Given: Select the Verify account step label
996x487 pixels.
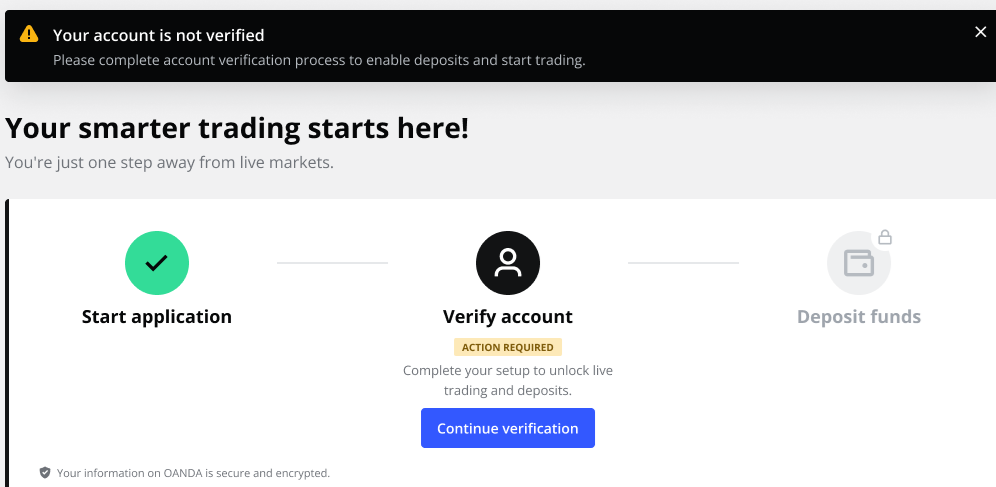Looking at the screenshot, I should [x=508, y=317].
